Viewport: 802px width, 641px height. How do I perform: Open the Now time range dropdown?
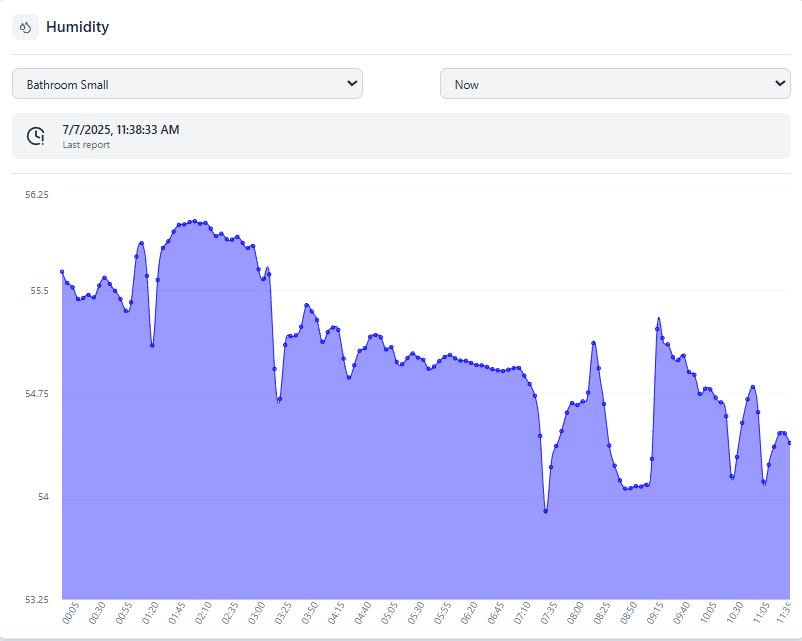(x=615, y=84)
